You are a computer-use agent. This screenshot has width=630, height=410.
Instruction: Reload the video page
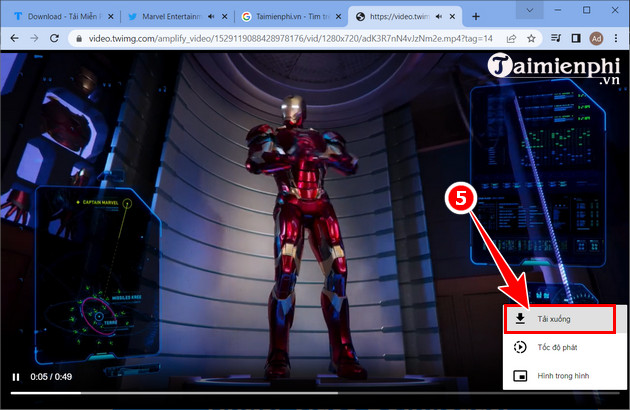(x=54, y=38)
